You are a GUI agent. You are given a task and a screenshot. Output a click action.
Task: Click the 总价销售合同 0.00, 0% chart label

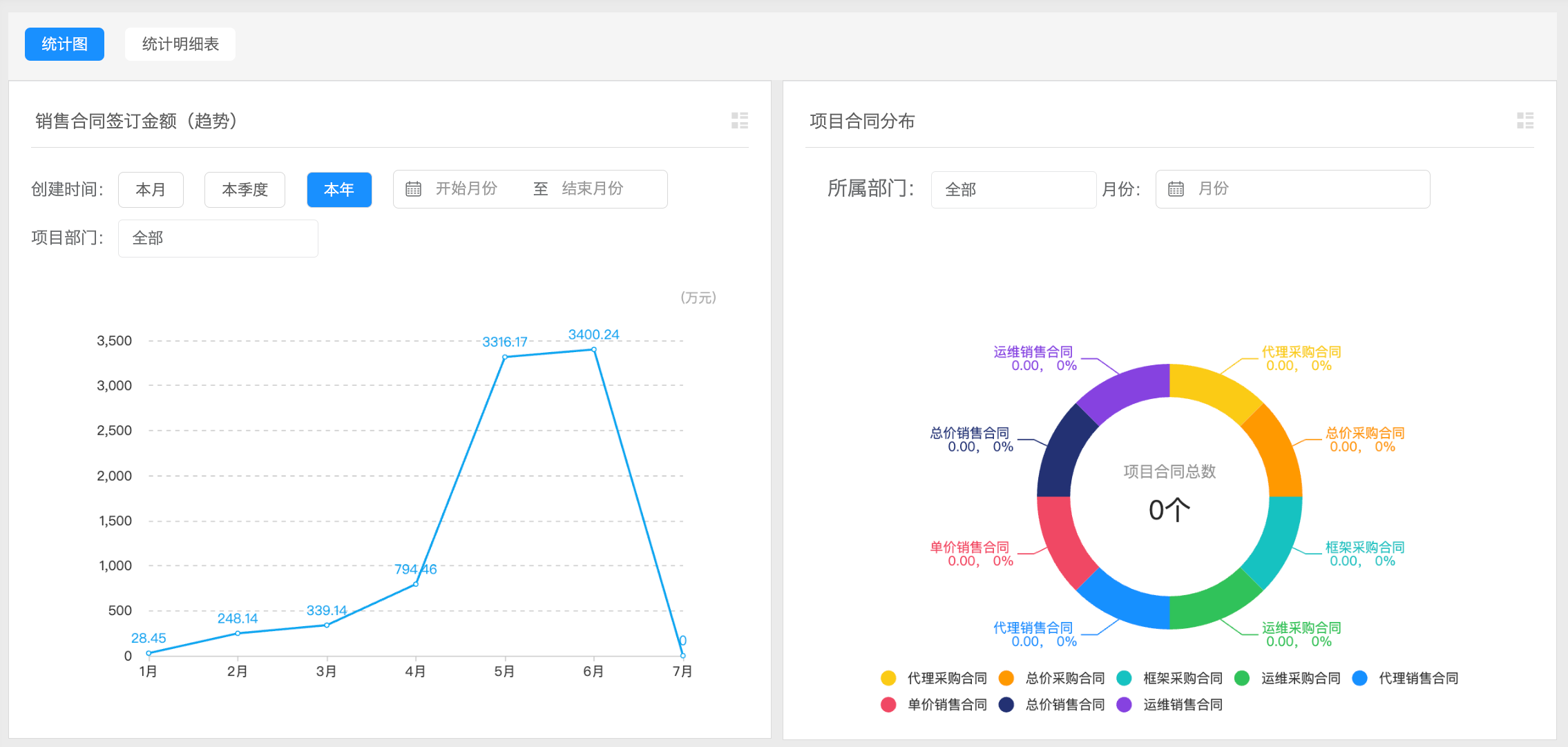971,440
